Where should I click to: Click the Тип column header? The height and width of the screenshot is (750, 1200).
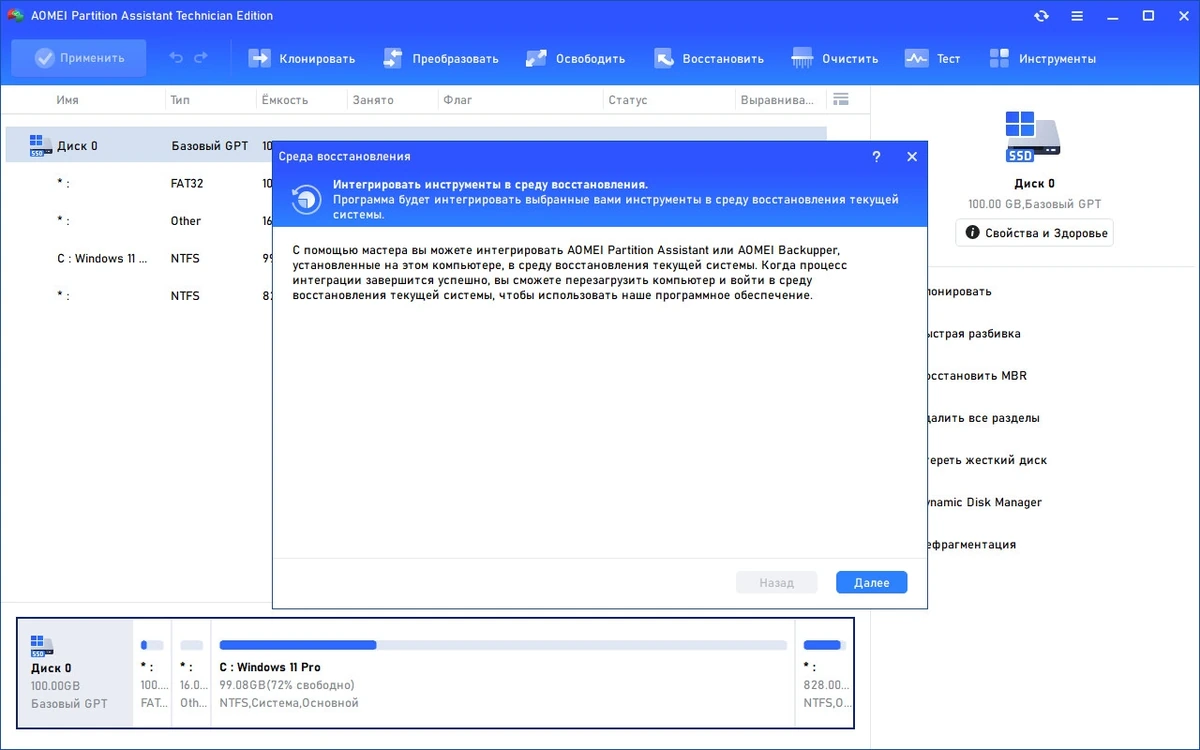(180, 100)
